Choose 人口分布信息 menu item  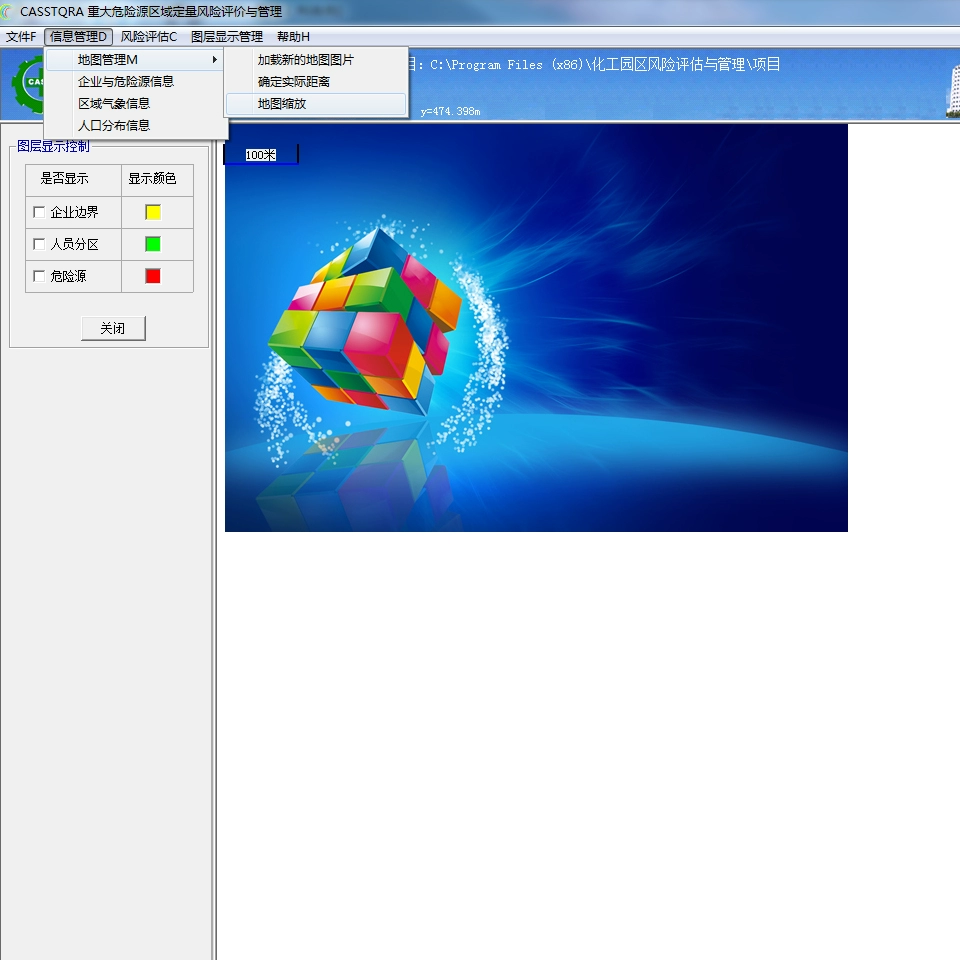click(x=114, y=126)
